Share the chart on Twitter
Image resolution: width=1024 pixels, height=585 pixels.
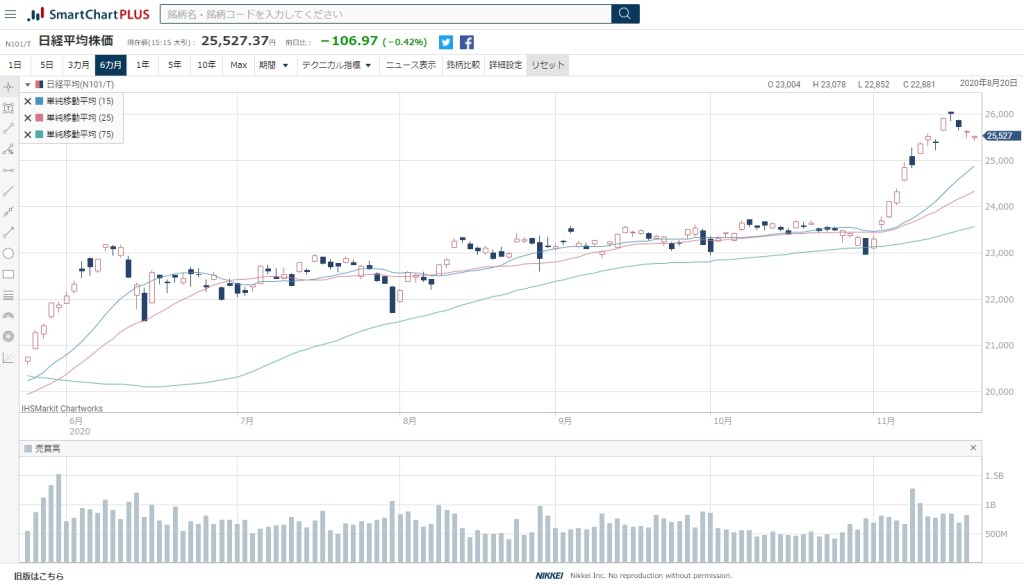point(446,42)
